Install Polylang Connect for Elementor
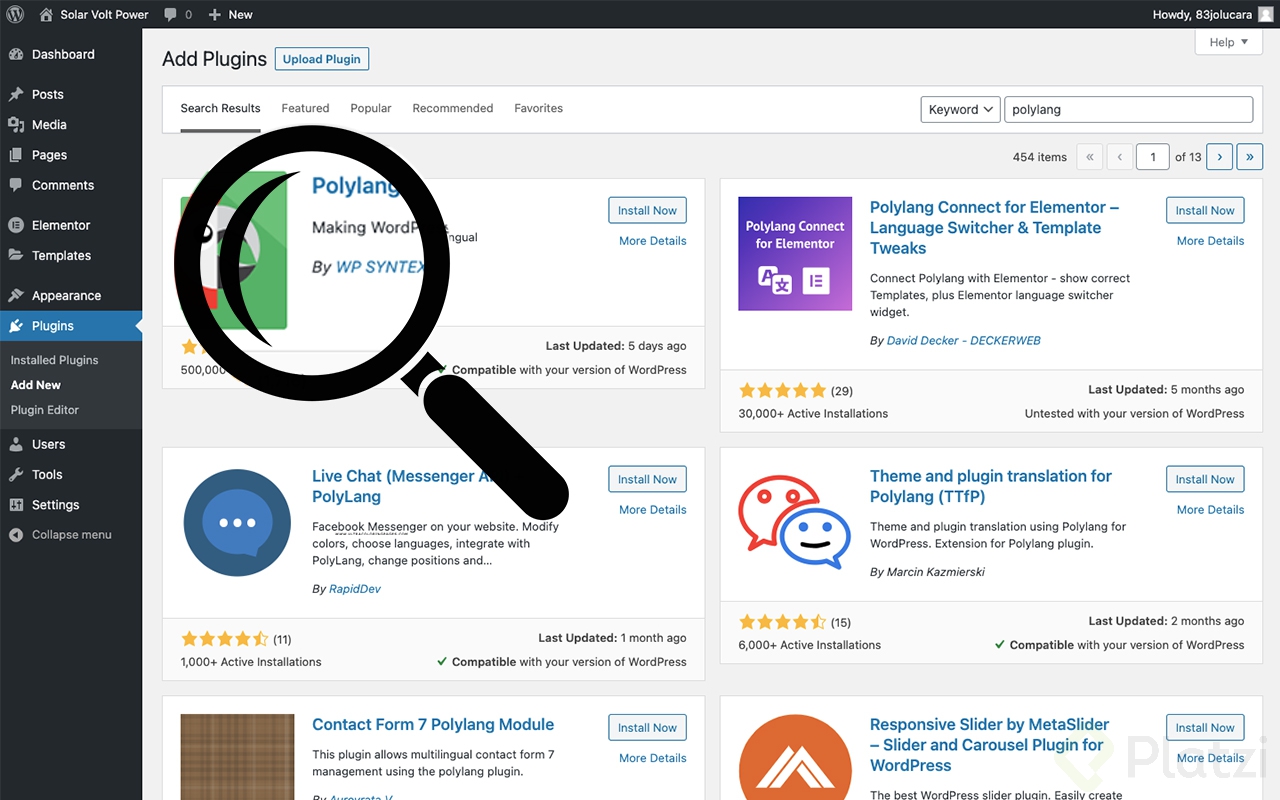This screenshot has width=1280, height=800. (x=1205, y=210)
